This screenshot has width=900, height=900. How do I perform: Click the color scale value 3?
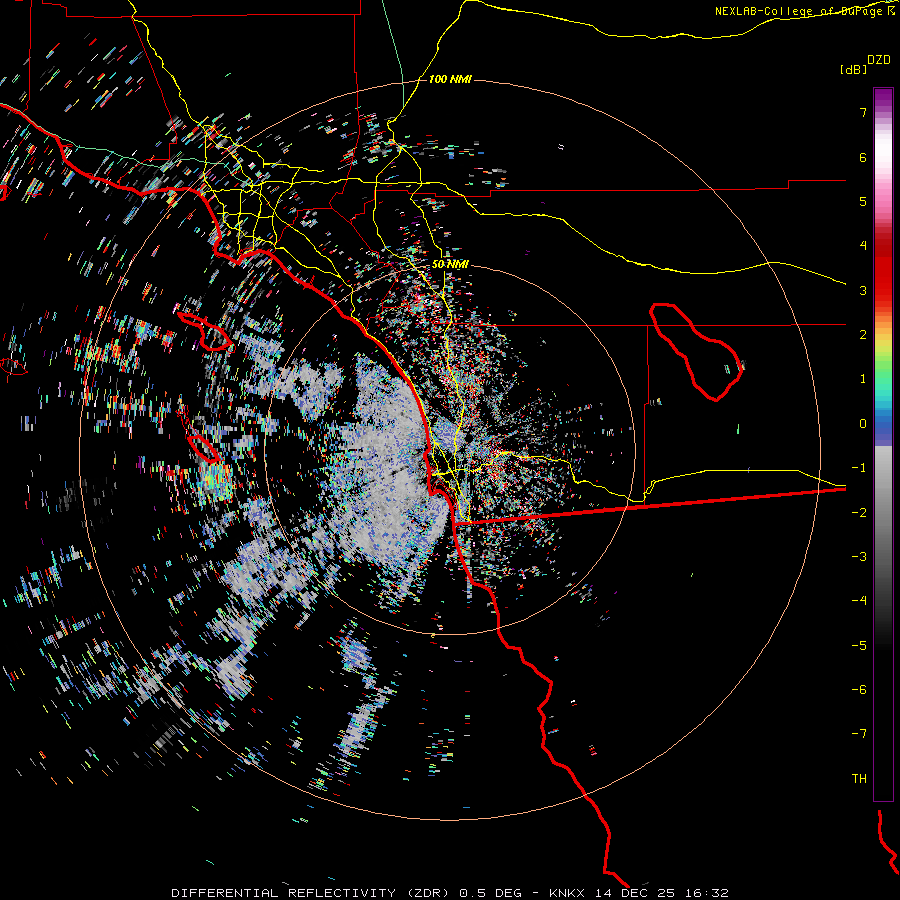(863, 290)
